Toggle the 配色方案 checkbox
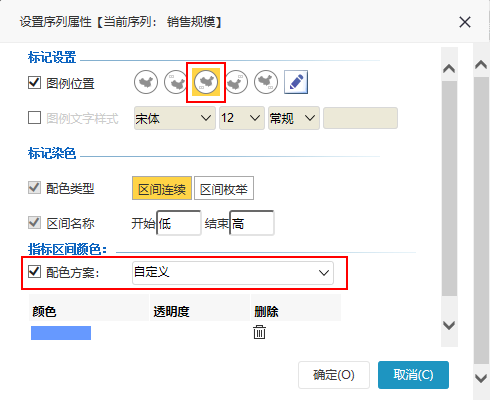Screen dimensions: 490x400 [x=34, y=272]
